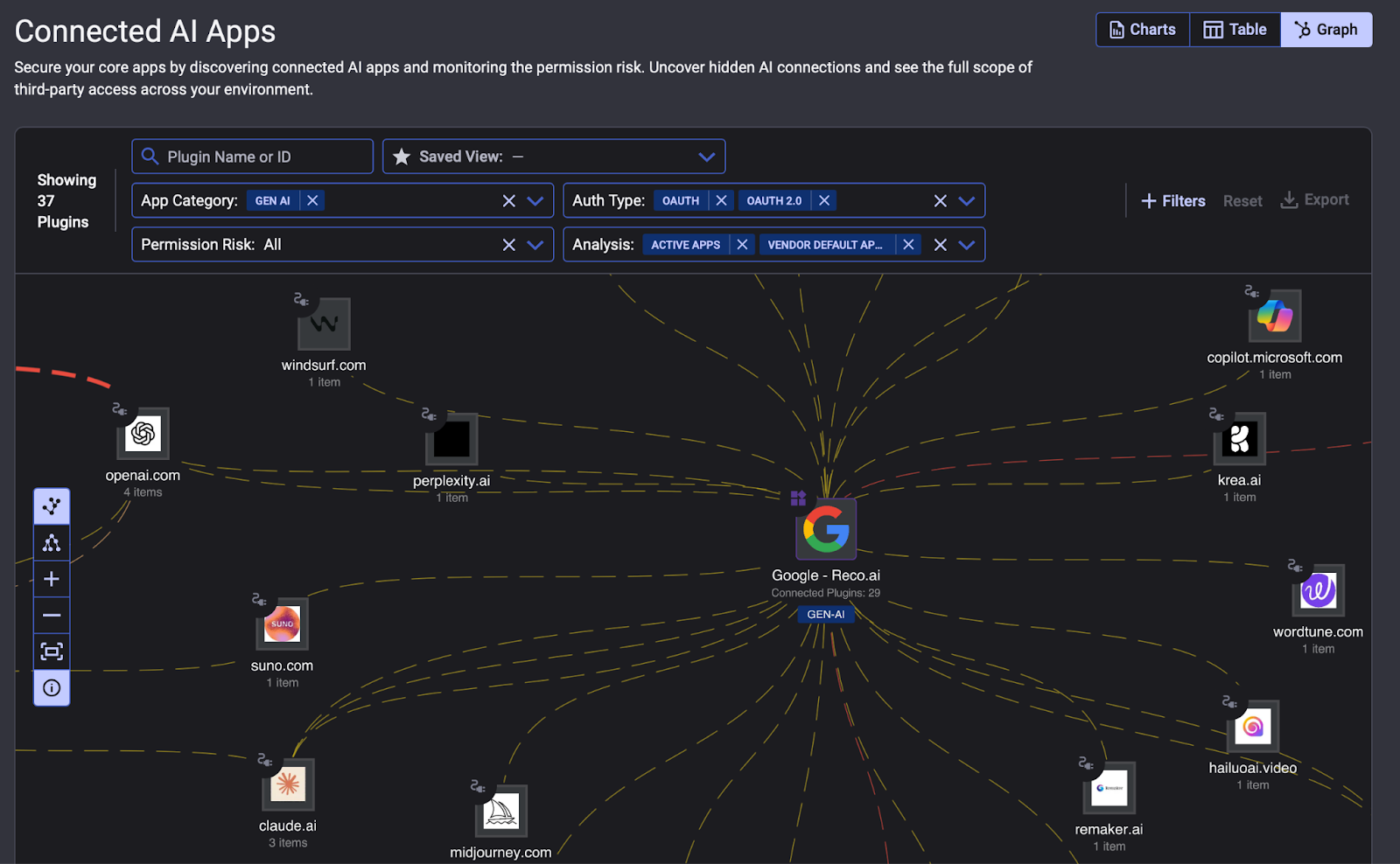
Task: Select the hierarchical tree layout tool
Action: pos(52,543)
